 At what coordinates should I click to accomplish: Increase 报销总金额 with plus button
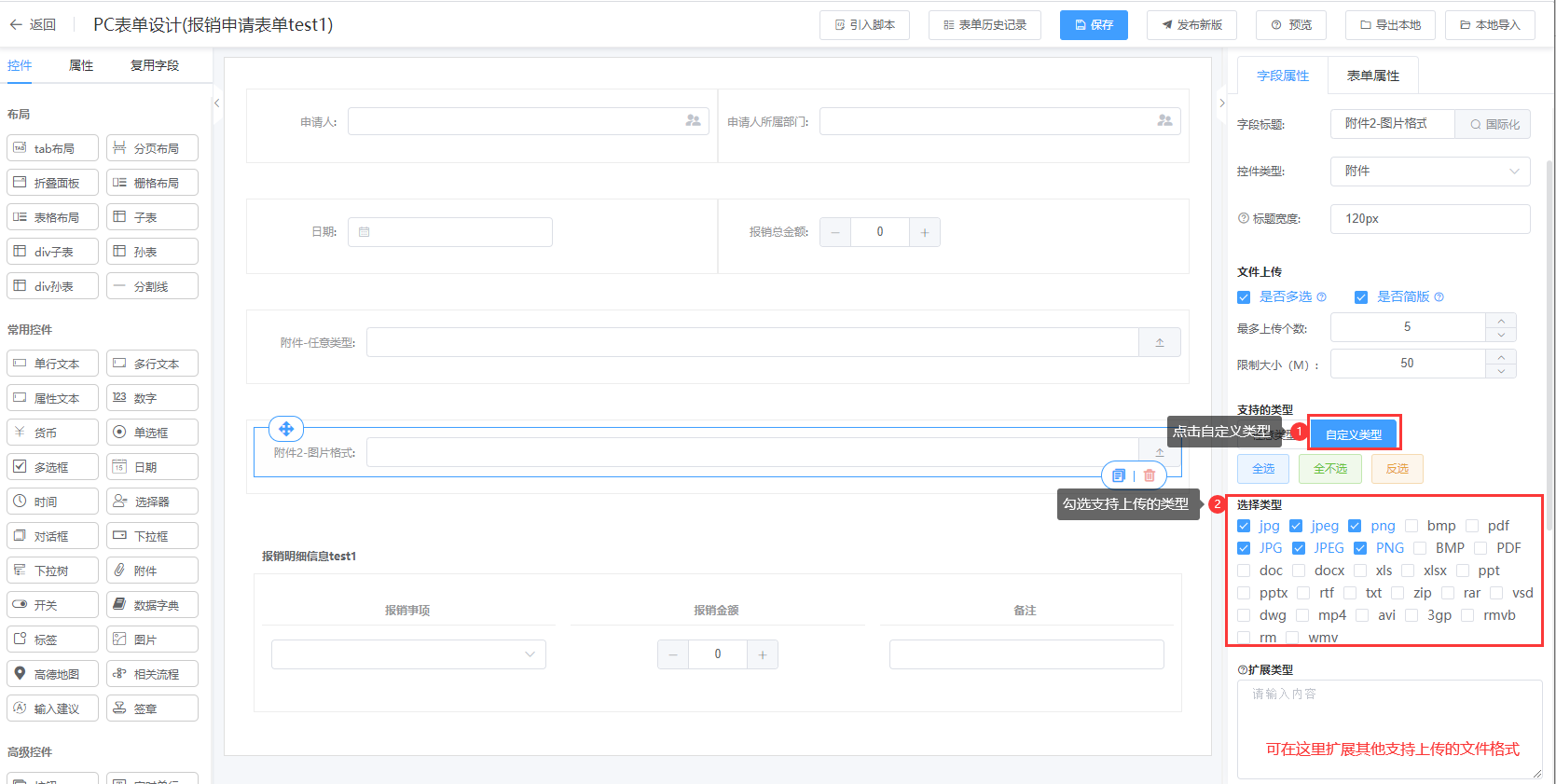coord(924,232)
